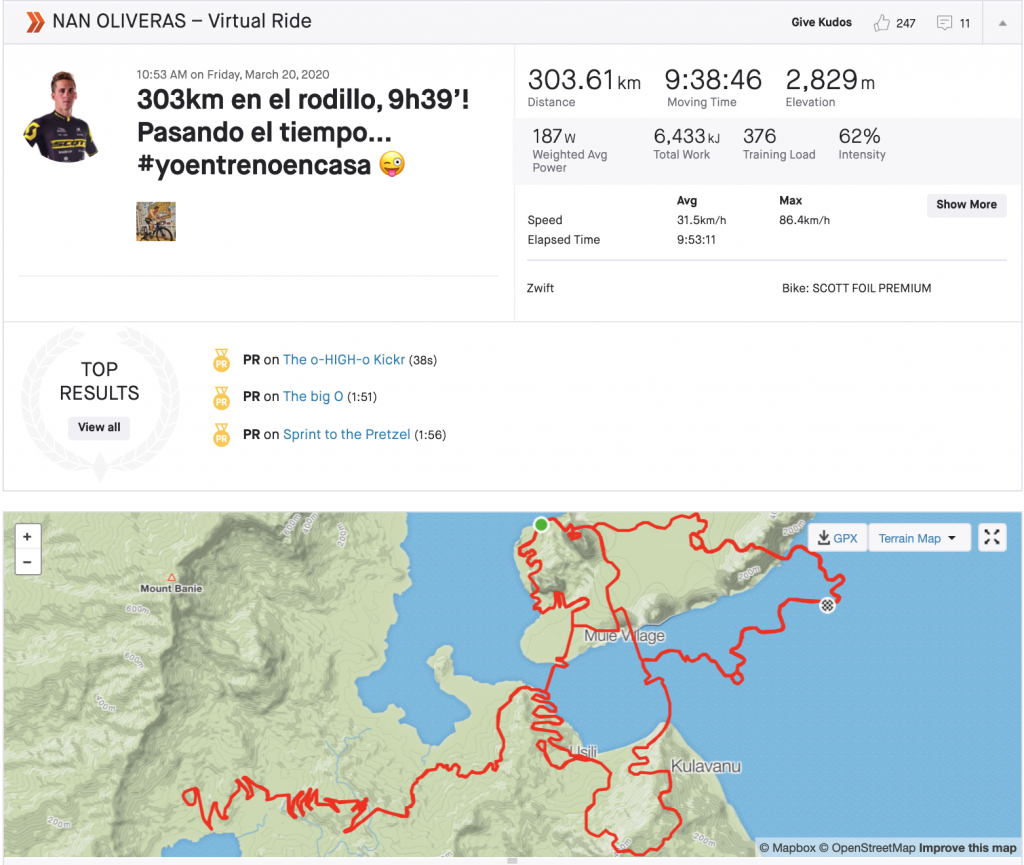Expand stats with Show More
Image resolution: width=1024 pixels, height=865 pixels.
pos(965,204)
